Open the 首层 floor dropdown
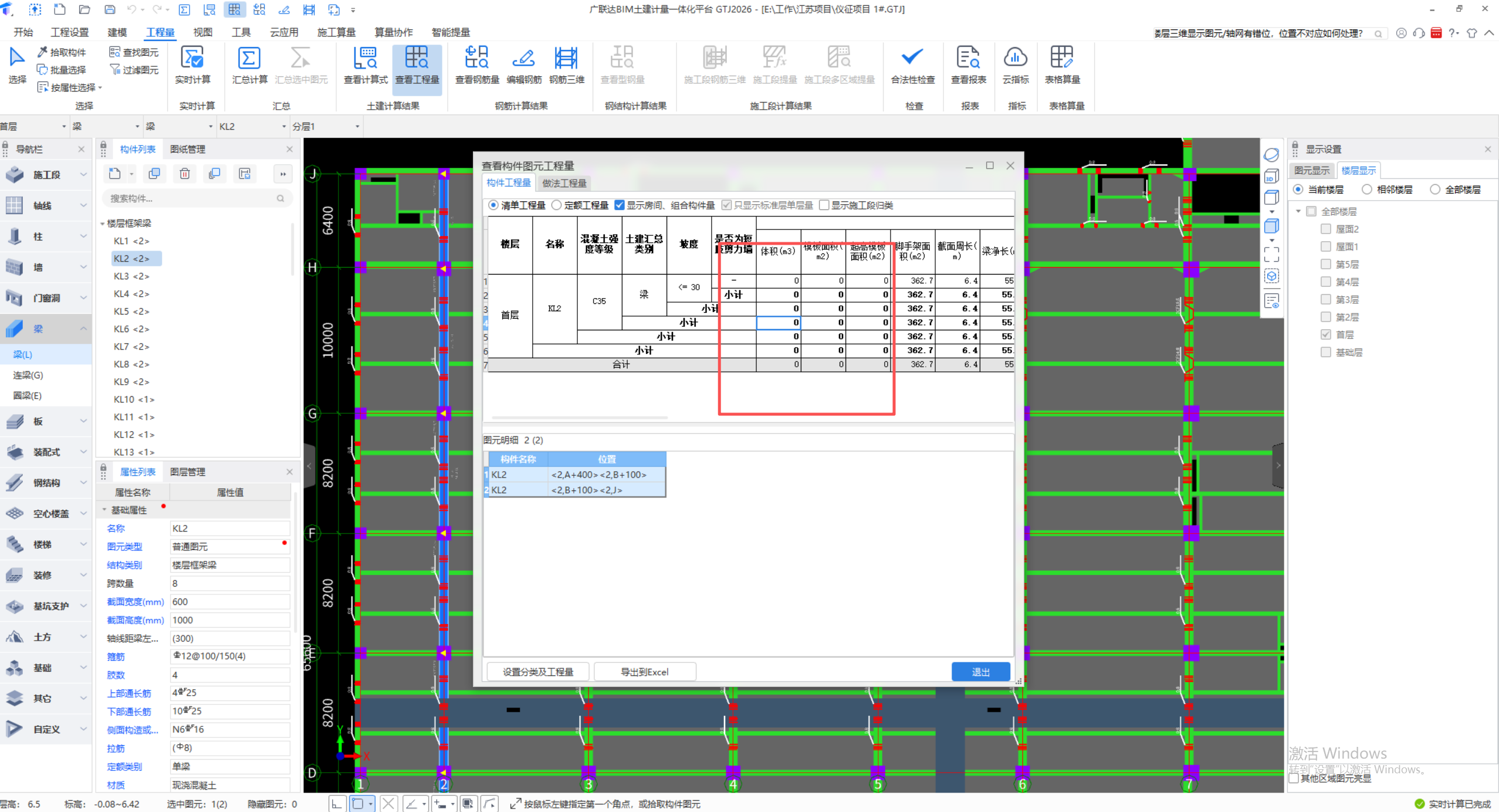Screen dimensions: 1499x812 (63, 127)
